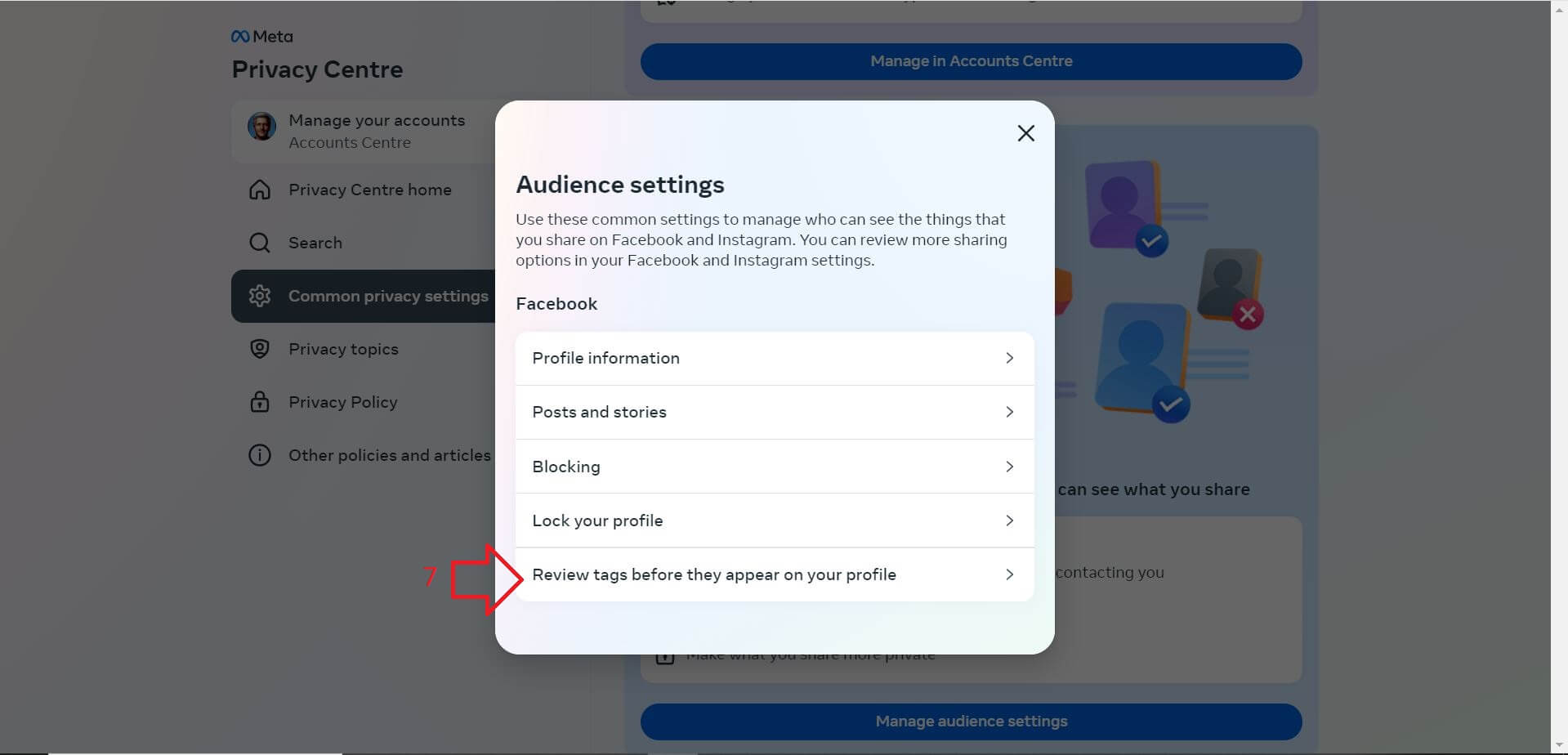The height and width of the screenshot is (755, 1568).
Task: Expand chevron beside Lock your profile
Action: click(x=1010, y=520)
